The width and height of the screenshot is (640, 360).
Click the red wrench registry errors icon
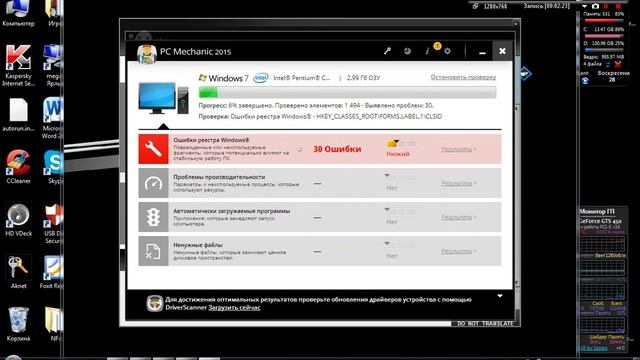[x=153, y=149]
